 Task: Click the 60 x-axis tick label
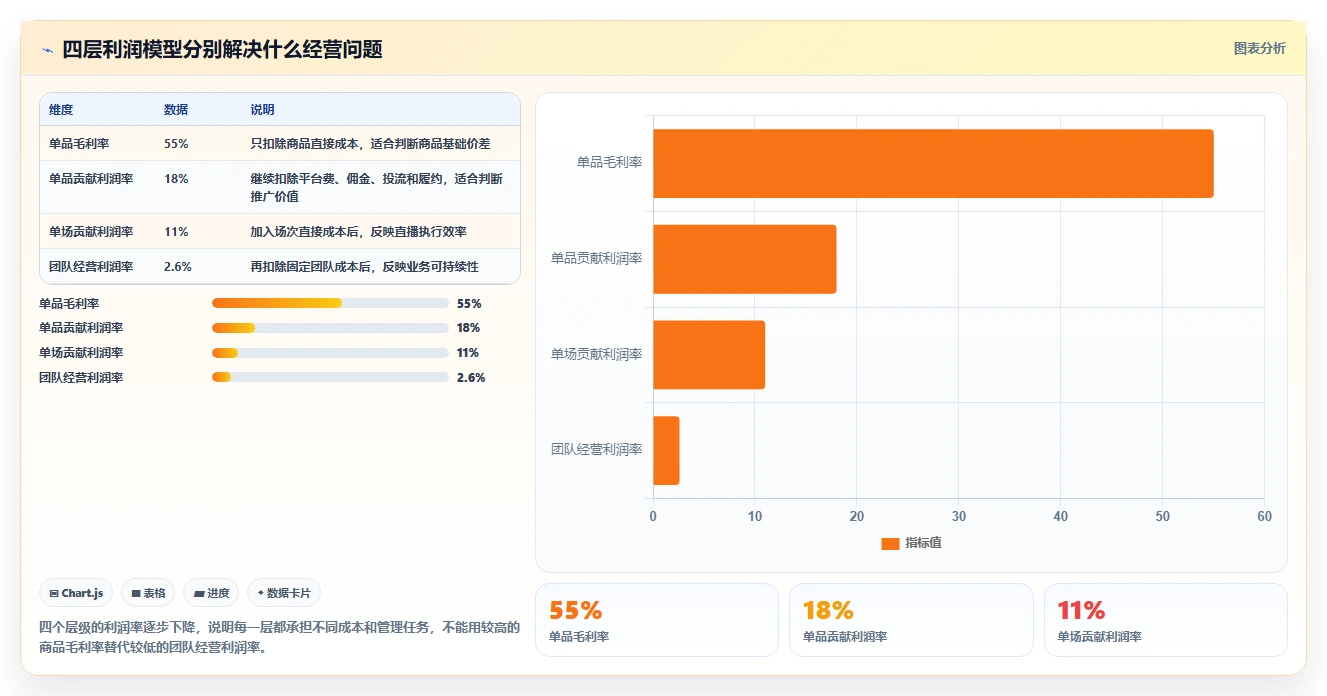click(1264, 516)
